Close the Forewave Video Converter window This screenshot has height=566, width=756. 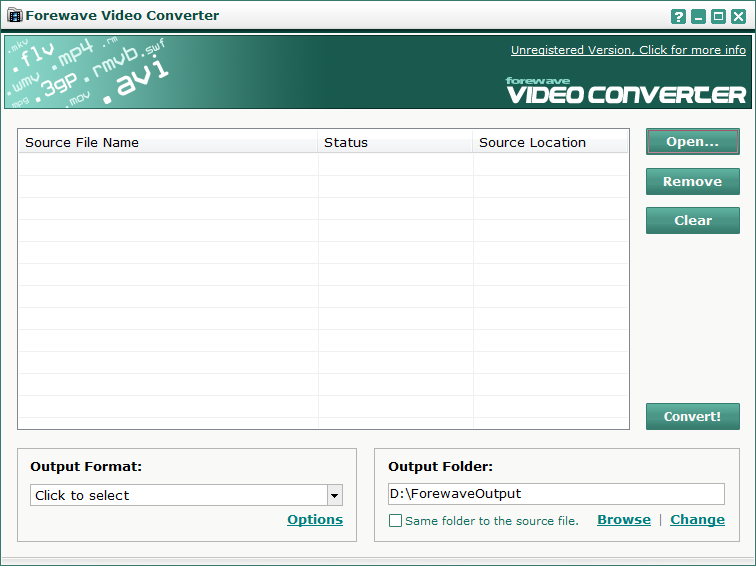[x=738, y=17]
